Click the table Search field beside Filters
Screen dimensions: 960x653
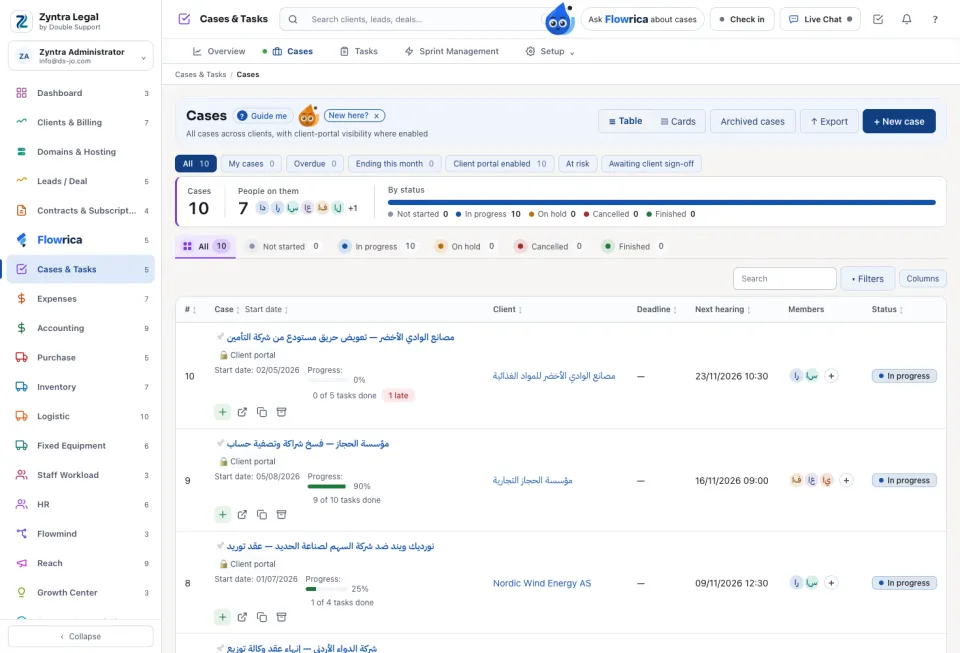(x=784, y=278)
